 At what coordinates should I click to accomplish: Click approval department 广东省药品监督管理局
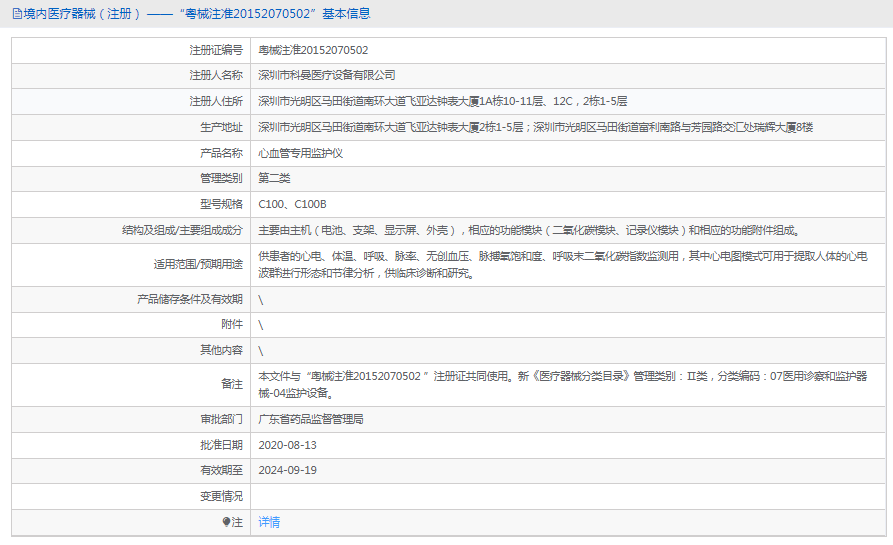tap(310, 419)
